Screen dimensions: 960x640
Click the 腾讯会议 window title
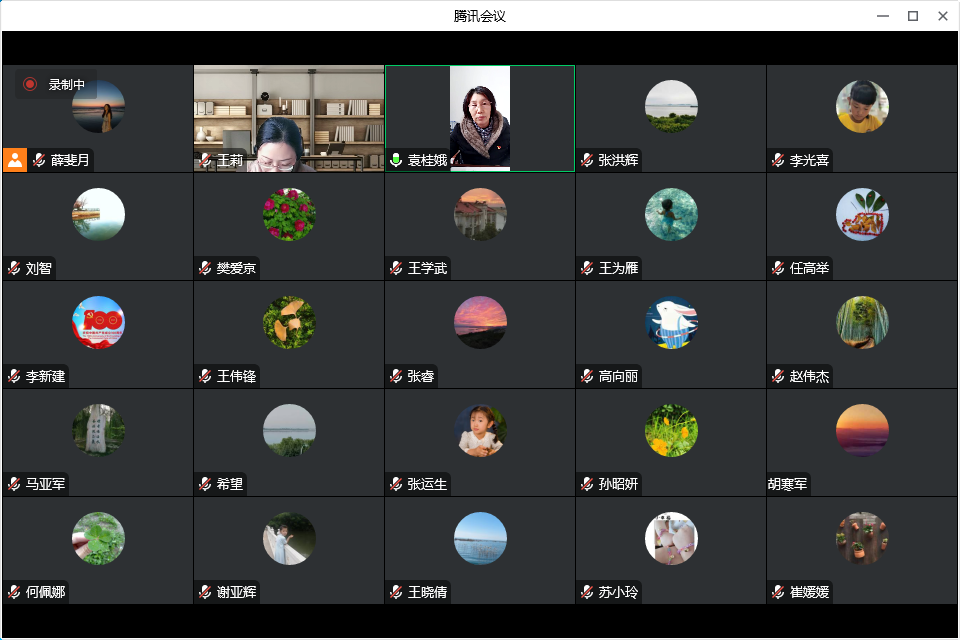point(479,16)
